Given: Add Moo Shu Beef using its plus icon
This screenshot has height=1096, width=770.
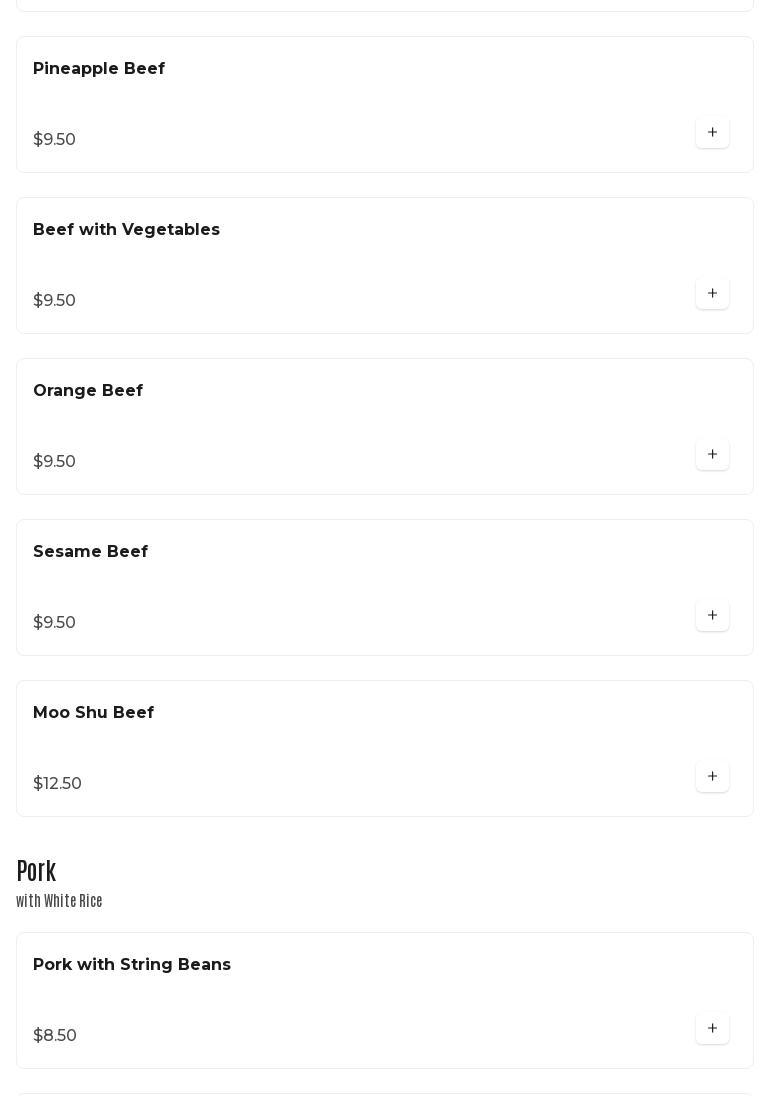Looking at the screenshot, I should pyautogui.click(x=712, y=777).
